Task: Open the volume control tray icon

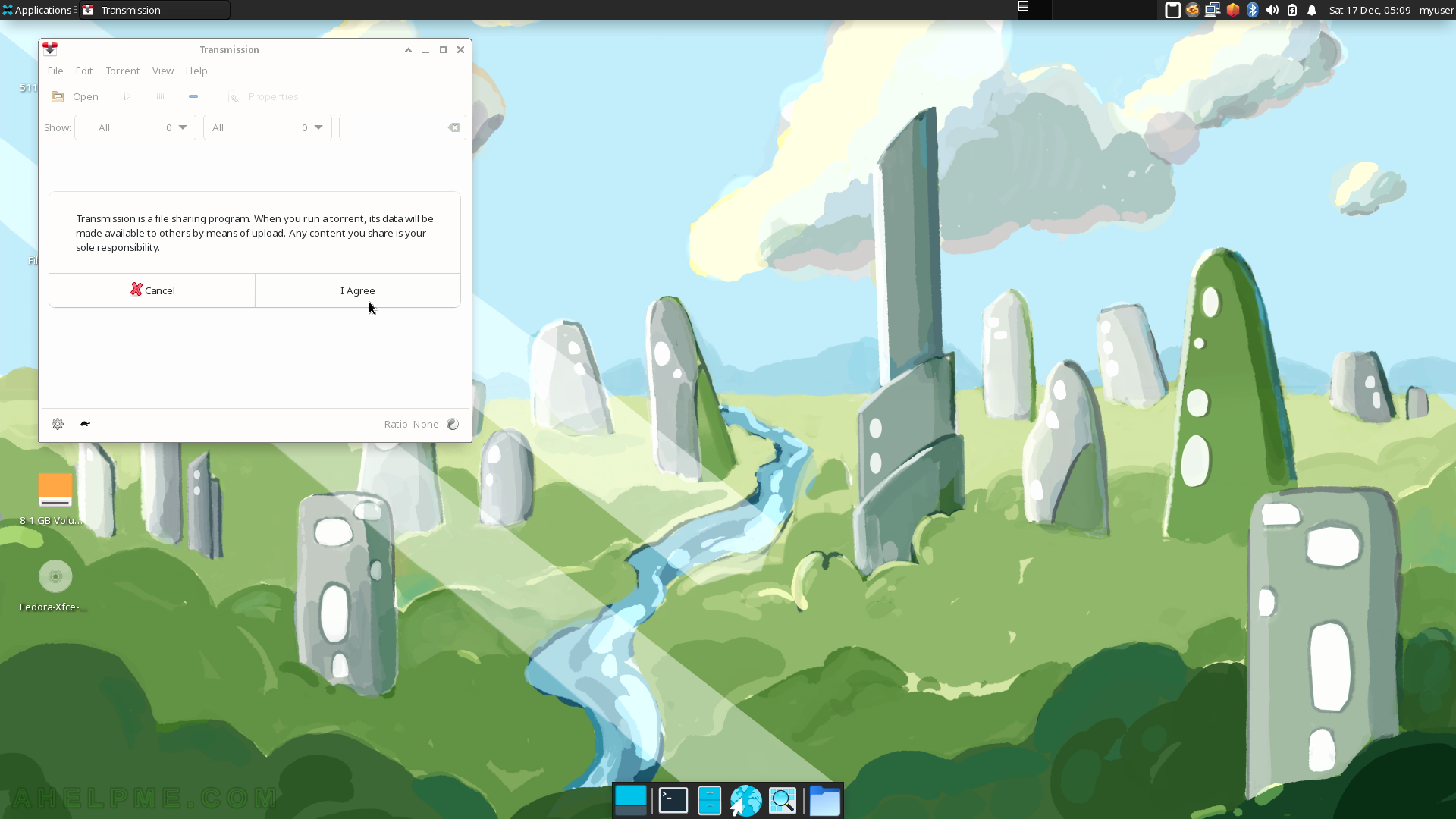Action: pyautogui.click(x=1272, y=10)
